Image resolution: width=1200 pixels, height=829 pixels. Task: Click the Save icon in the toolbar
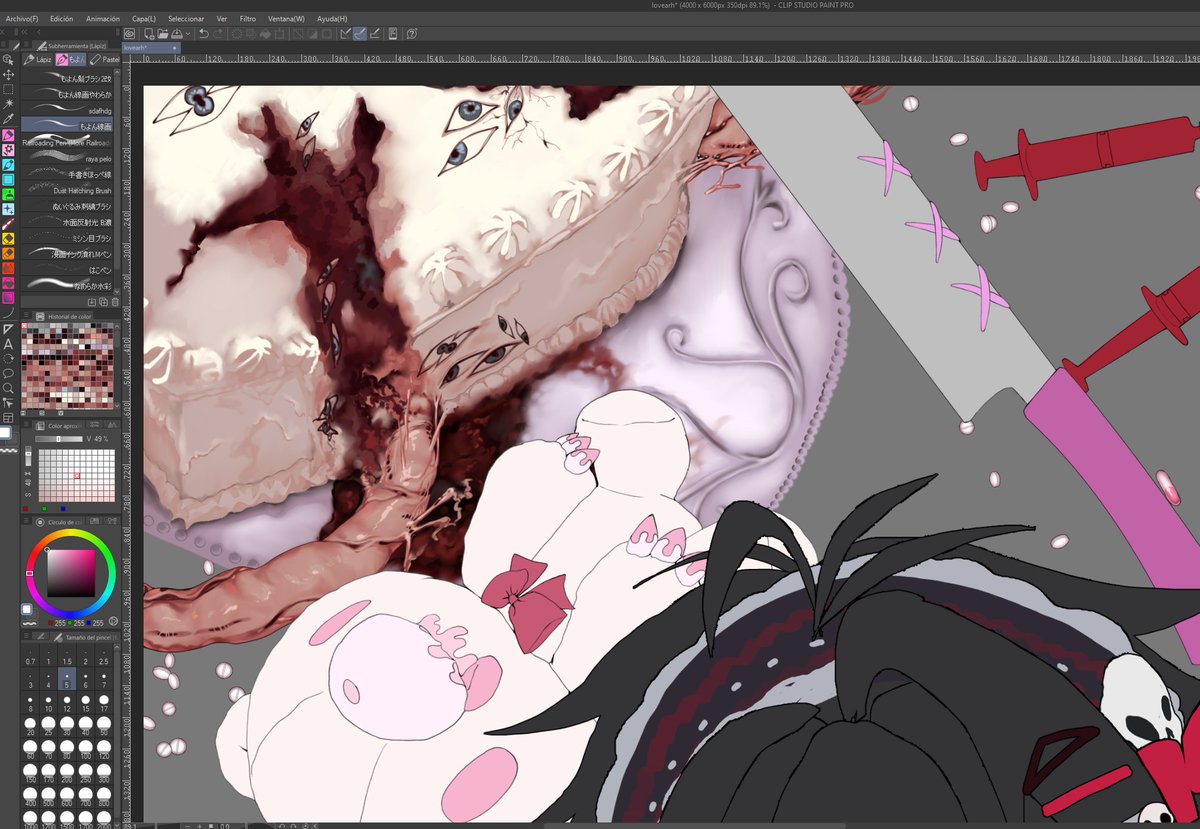(x=178, y=33)
